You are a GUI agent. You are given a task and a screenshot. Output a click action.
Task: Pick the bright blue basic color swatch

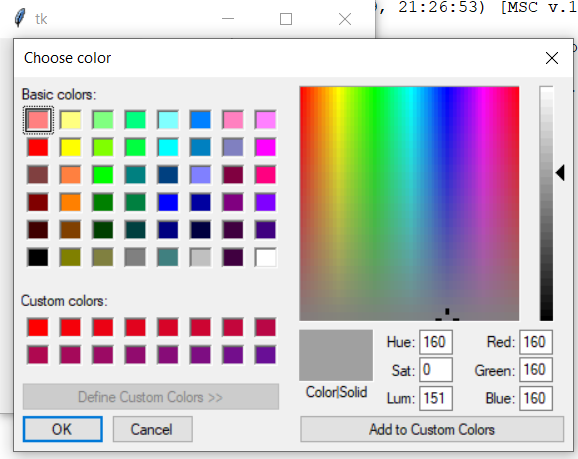(x=168, y=202)
